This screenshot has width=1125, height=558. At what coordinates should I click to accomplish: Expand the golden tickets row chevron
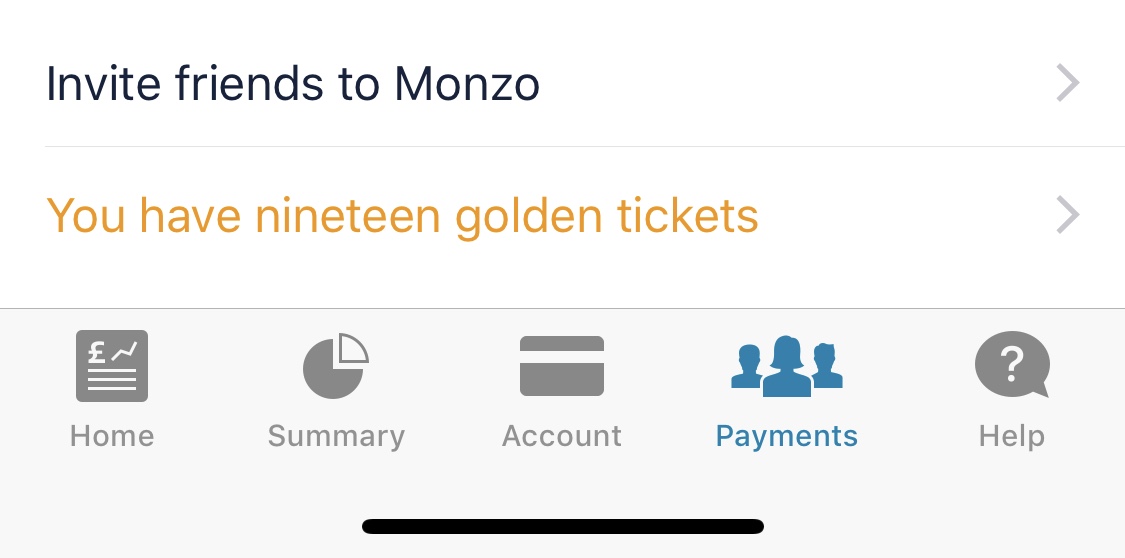tap(1068, 215)
